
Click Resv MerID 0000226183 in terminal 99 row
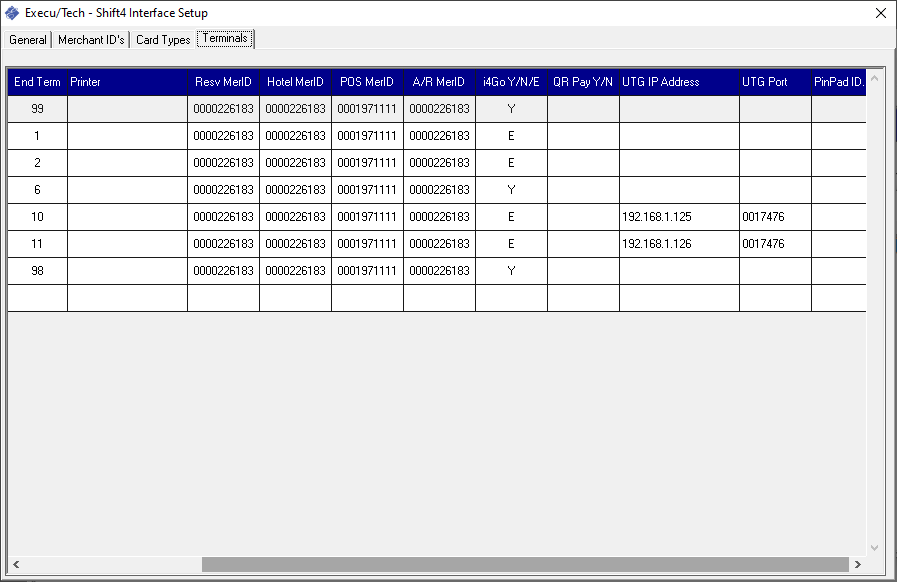[224, 109]
